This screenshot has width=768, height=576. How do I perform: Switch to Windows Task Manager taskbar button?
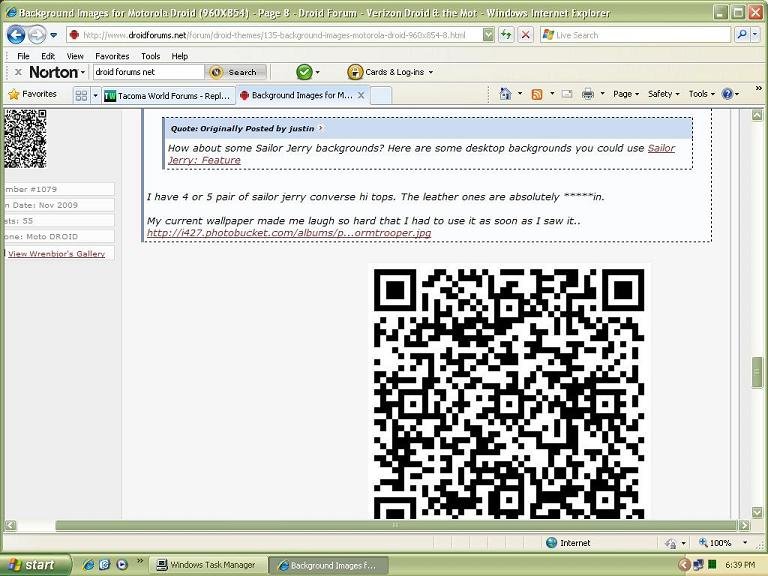click(x=207, y=565)
